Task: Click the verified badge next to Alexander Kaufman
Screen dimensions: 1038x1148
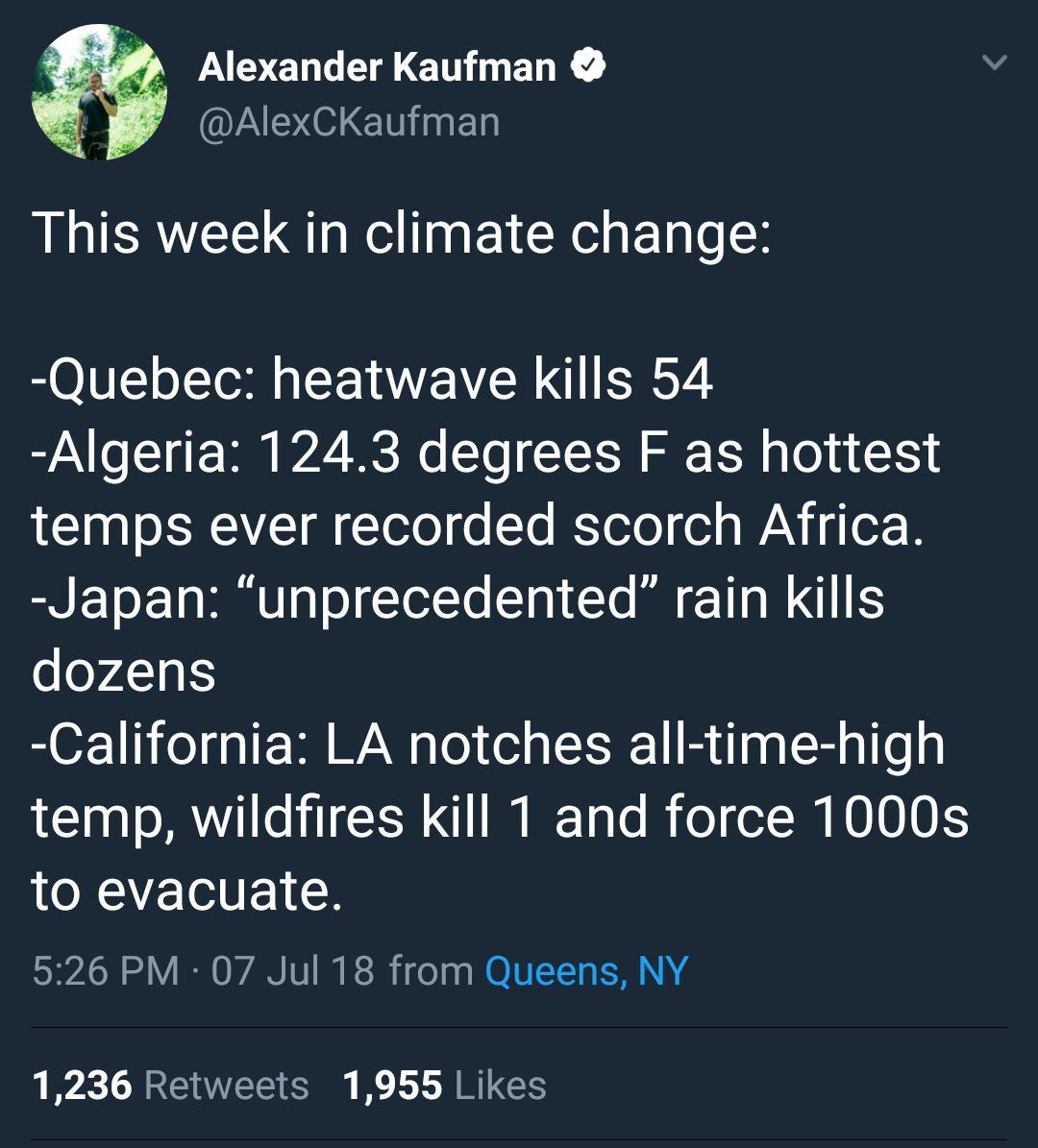Action: click(x=588, y=67)
